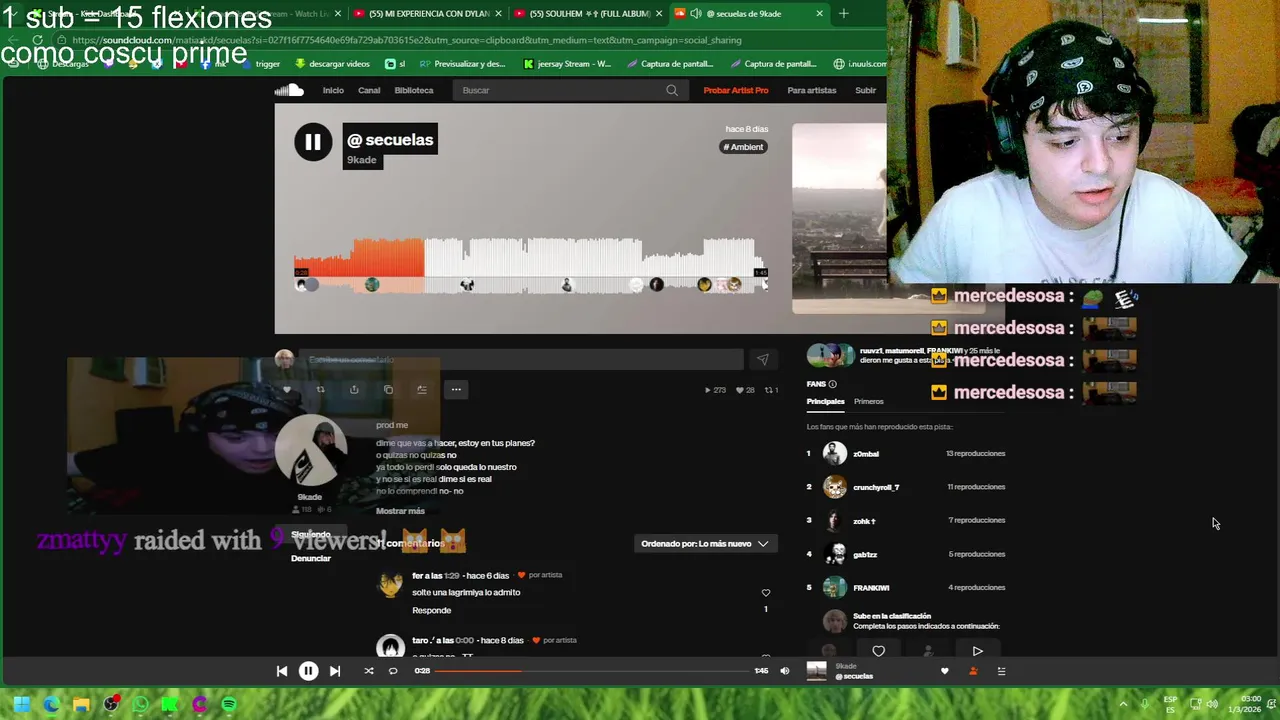Screen dimensions: 1280x720
Task: Jump to the 1:29 timestamp in fer's comment
Action: pyautogui.click(x=452, y=576)
